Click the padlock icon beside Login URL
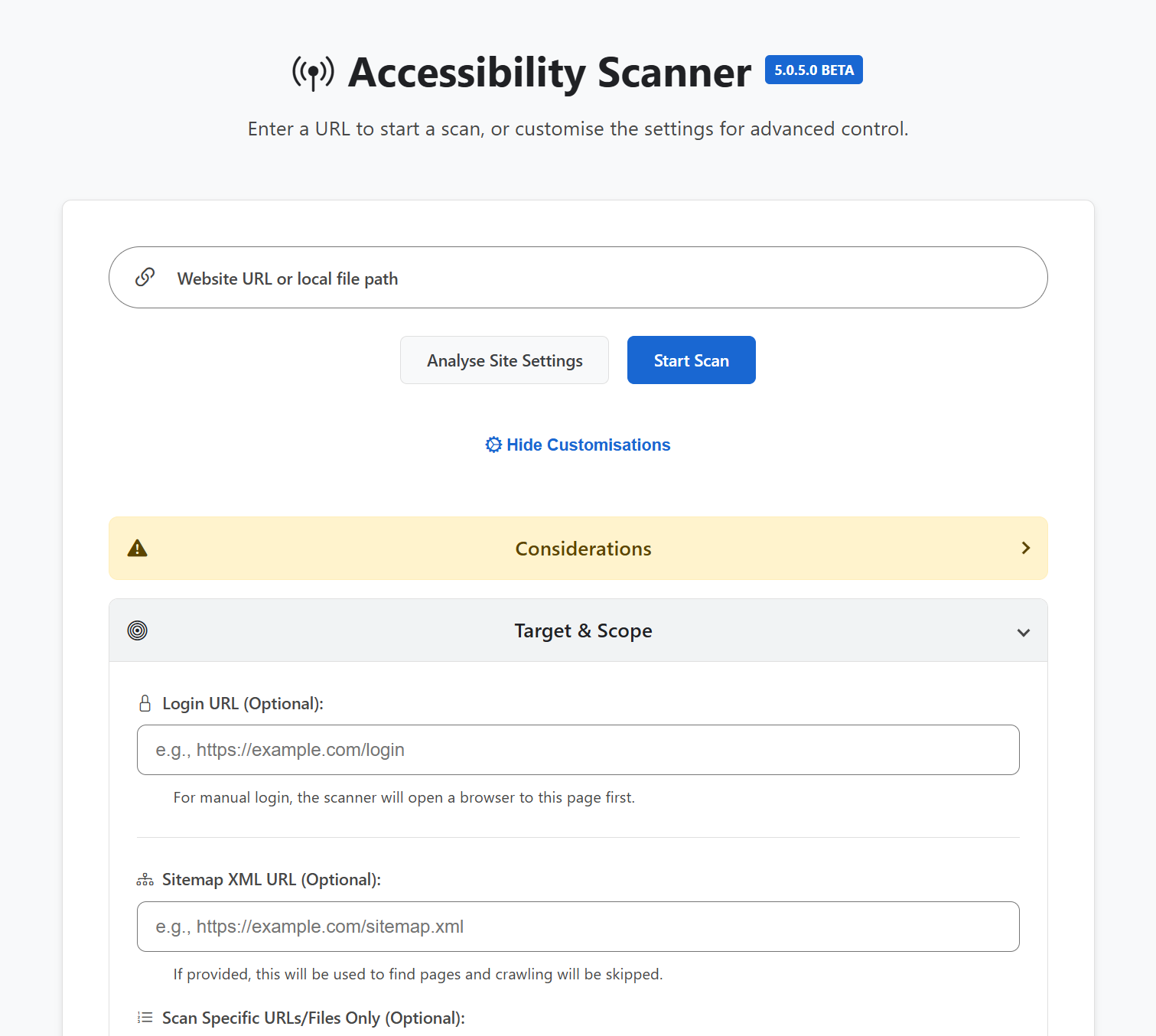Image resolution: width=1156 pixels, height=1036 pixels. click(x=144, y=702)
